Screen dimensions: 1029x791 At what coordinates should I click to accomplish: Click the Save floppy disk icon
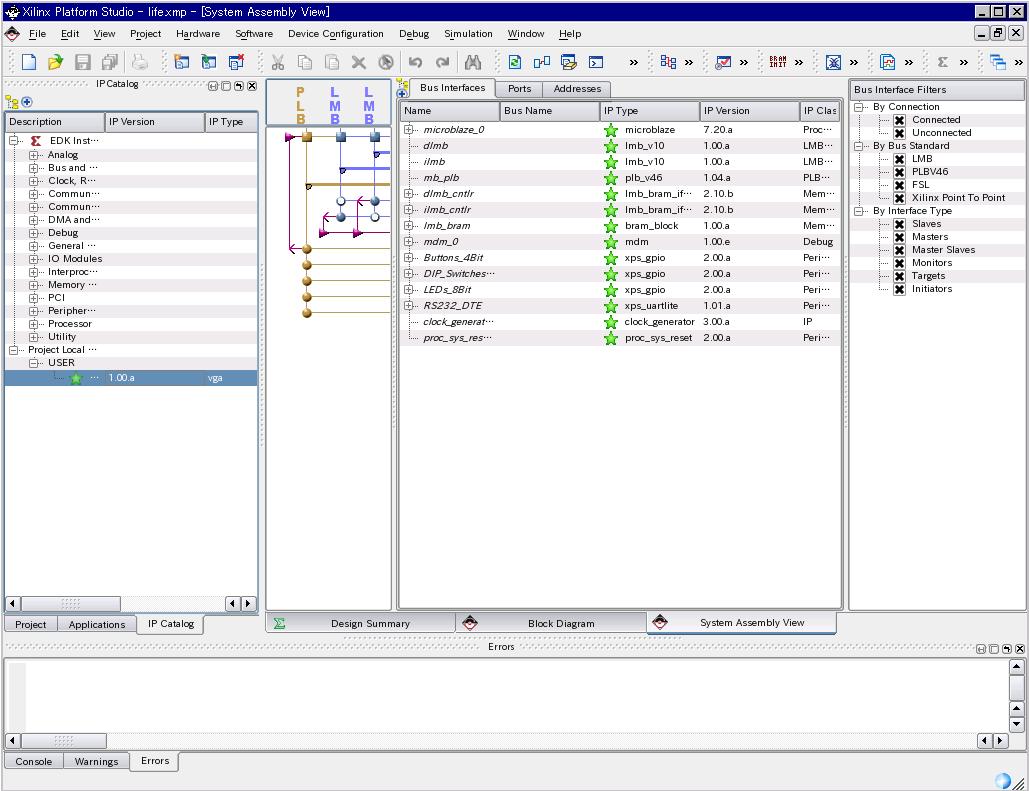(83, 62)
